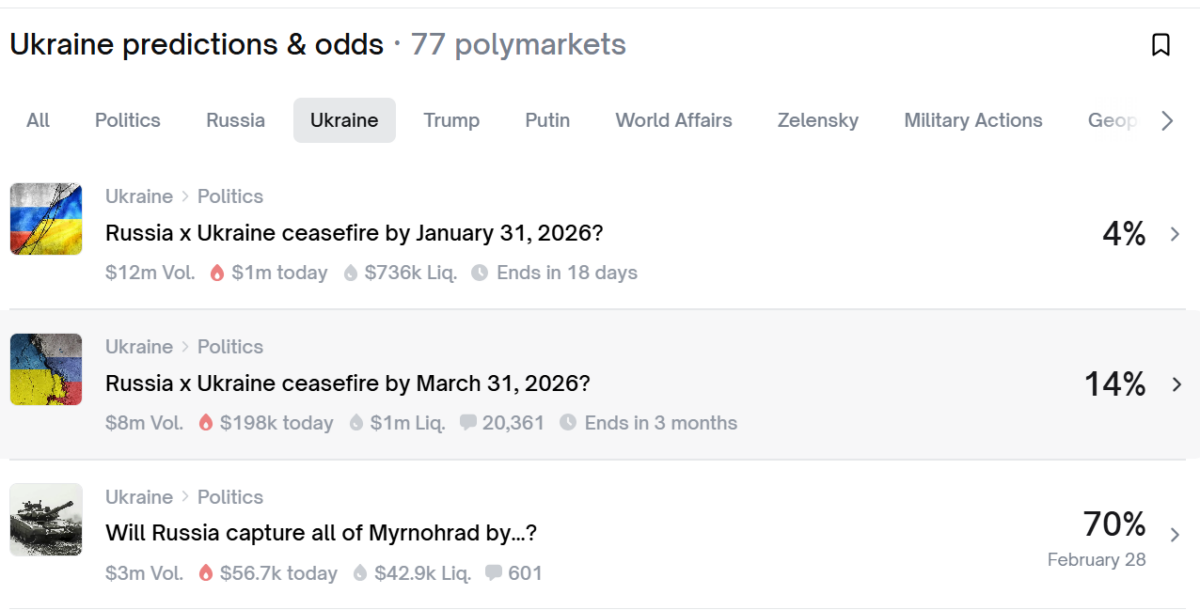Screen dimensions: 1200x610
Task: Click the tank thumbnail for the Myrnohrad market
Action: tap(46, 519)
